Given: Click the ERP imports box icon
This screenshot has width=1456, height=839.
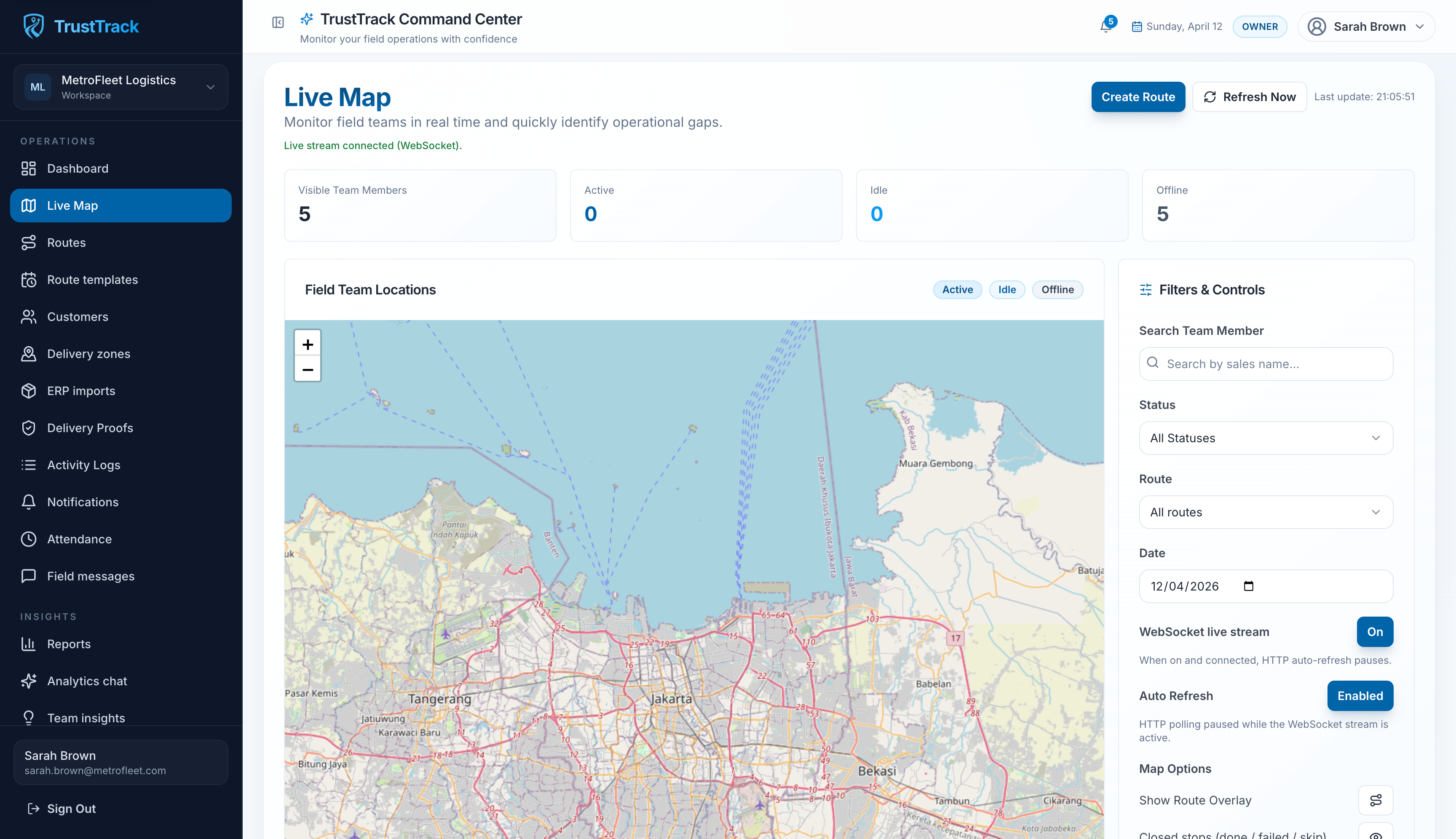Looking at the screenshot, I should coord(28,391).
